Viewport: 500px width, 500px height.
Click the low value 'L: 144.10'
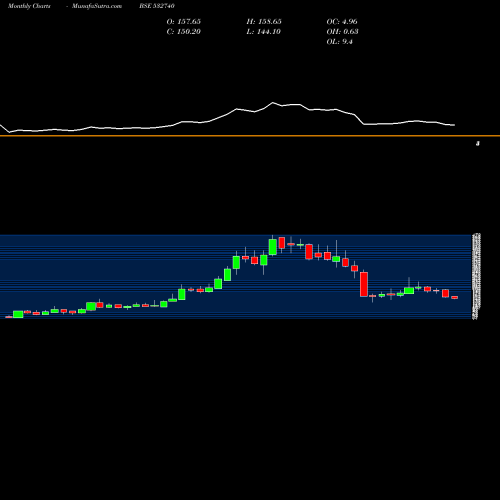[x=263, y=32]
